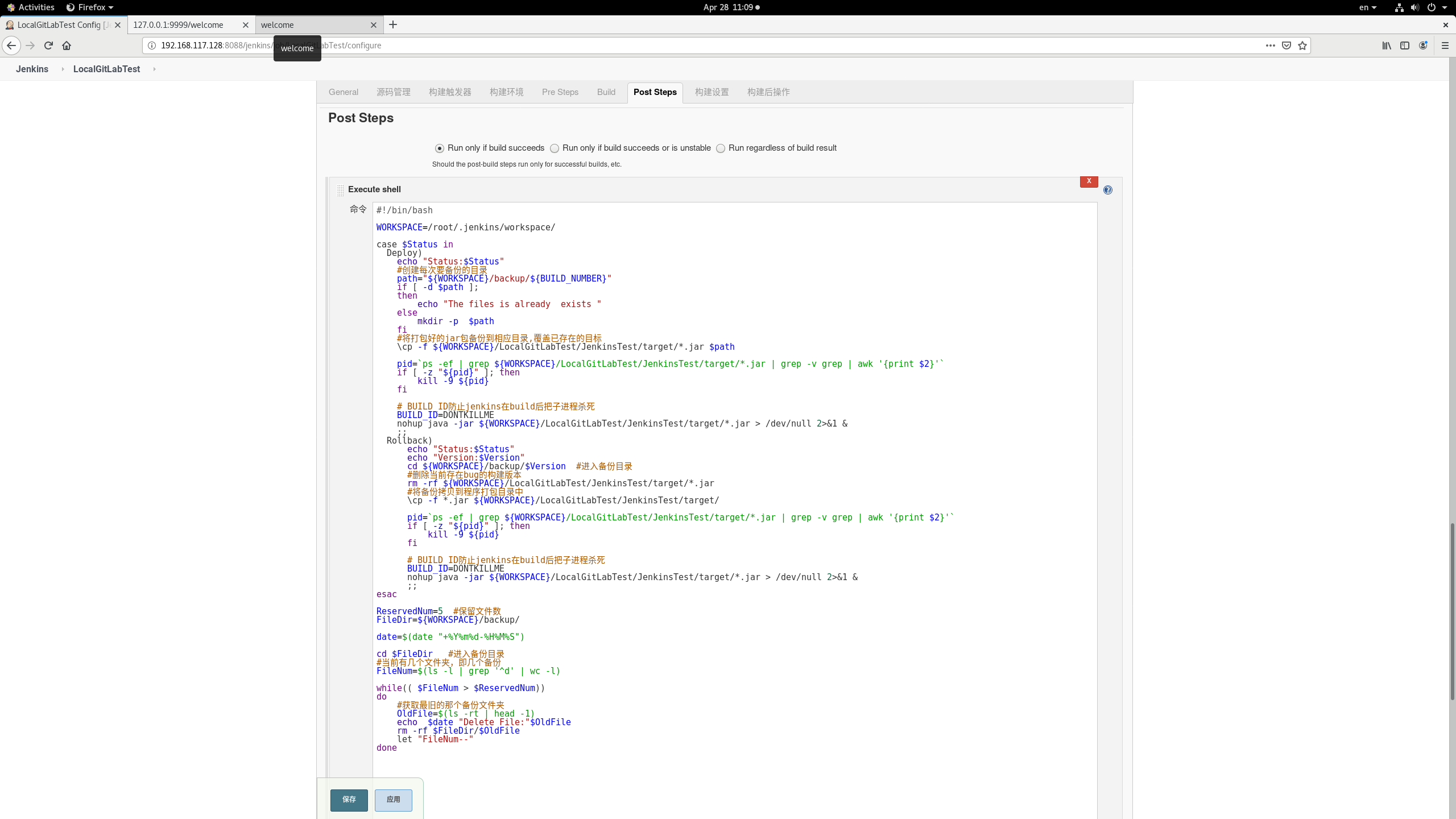Screen dimensions: 1456x819
Task: Open the page actions ellipsis dropdown
Action: 1270,45
